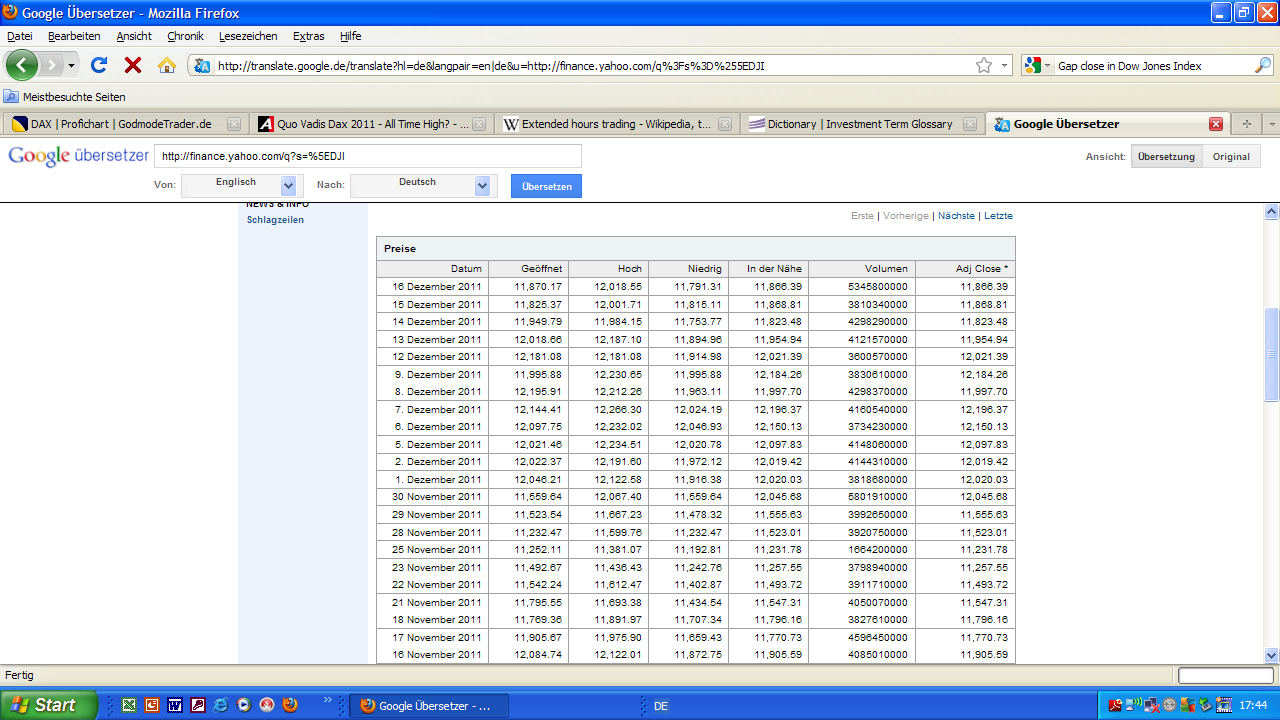
Task: Click the Google Übersetzer URL input field
Action: (x=367, y=156)
